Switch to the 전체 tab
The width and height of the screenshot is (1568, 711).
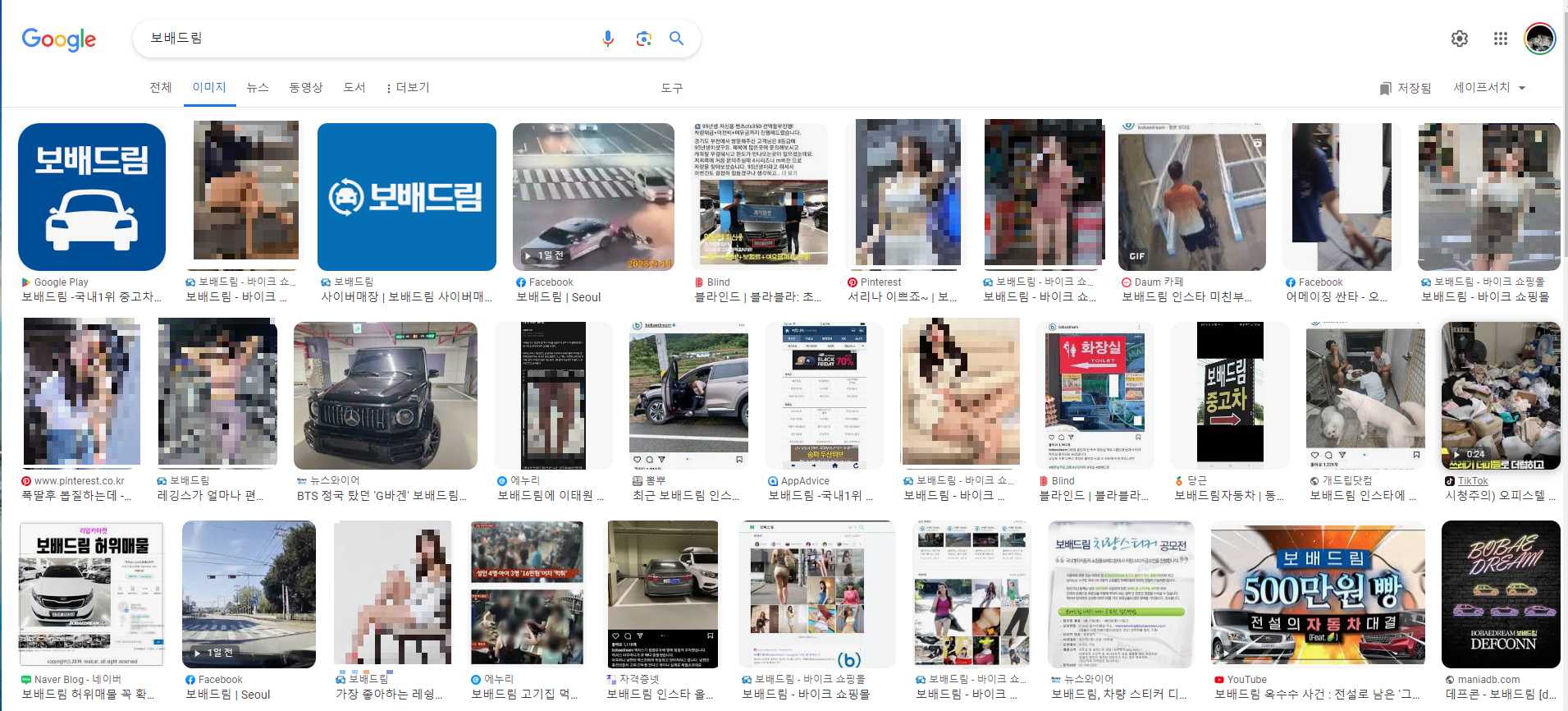161,87
